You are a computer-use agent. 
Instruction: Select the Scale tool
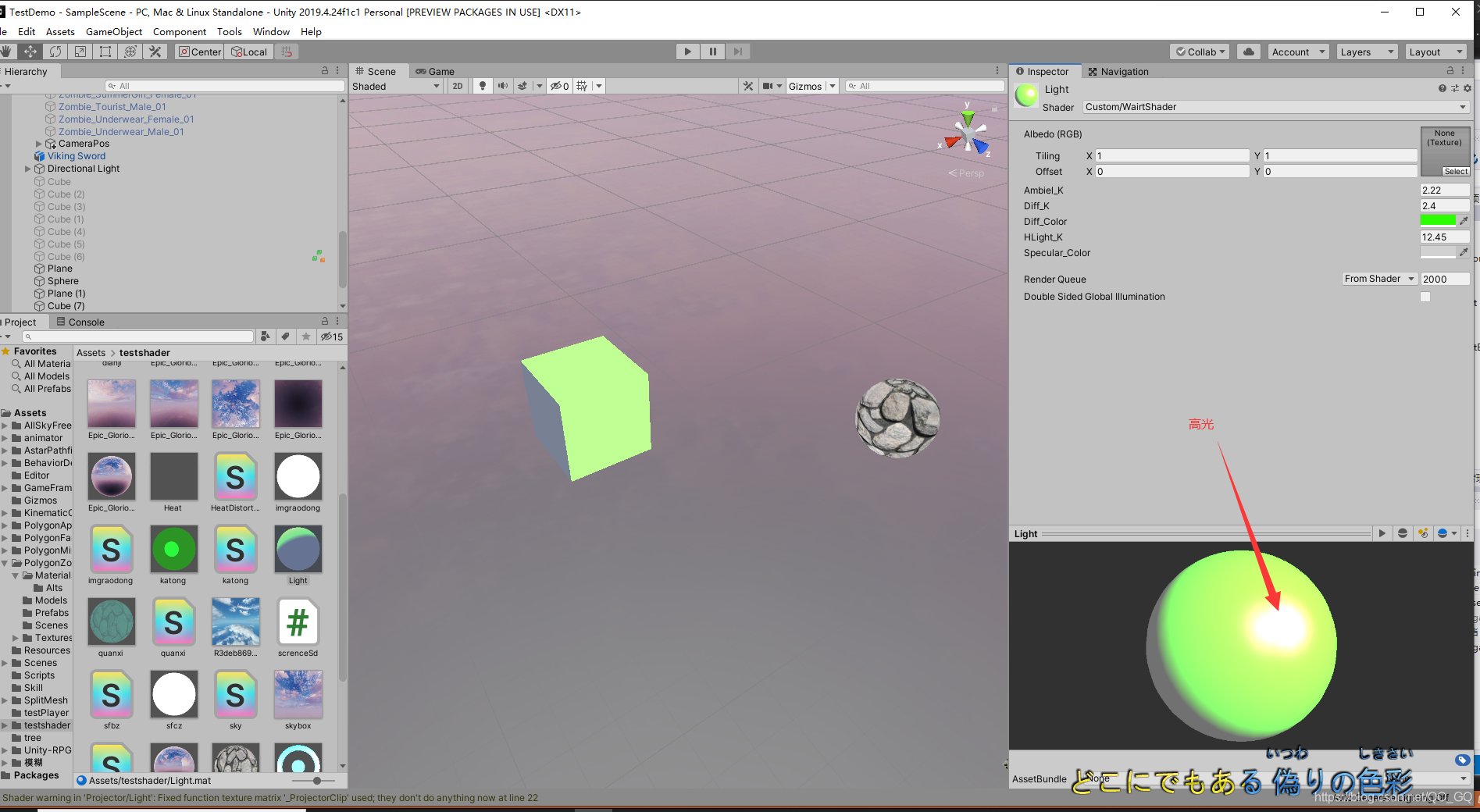[80, 52]
